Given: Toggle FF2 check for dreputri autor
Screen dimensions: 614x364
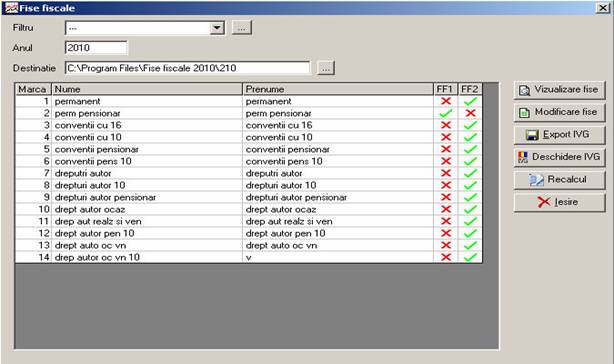Looking at the screenshot, I should point(470,173).
